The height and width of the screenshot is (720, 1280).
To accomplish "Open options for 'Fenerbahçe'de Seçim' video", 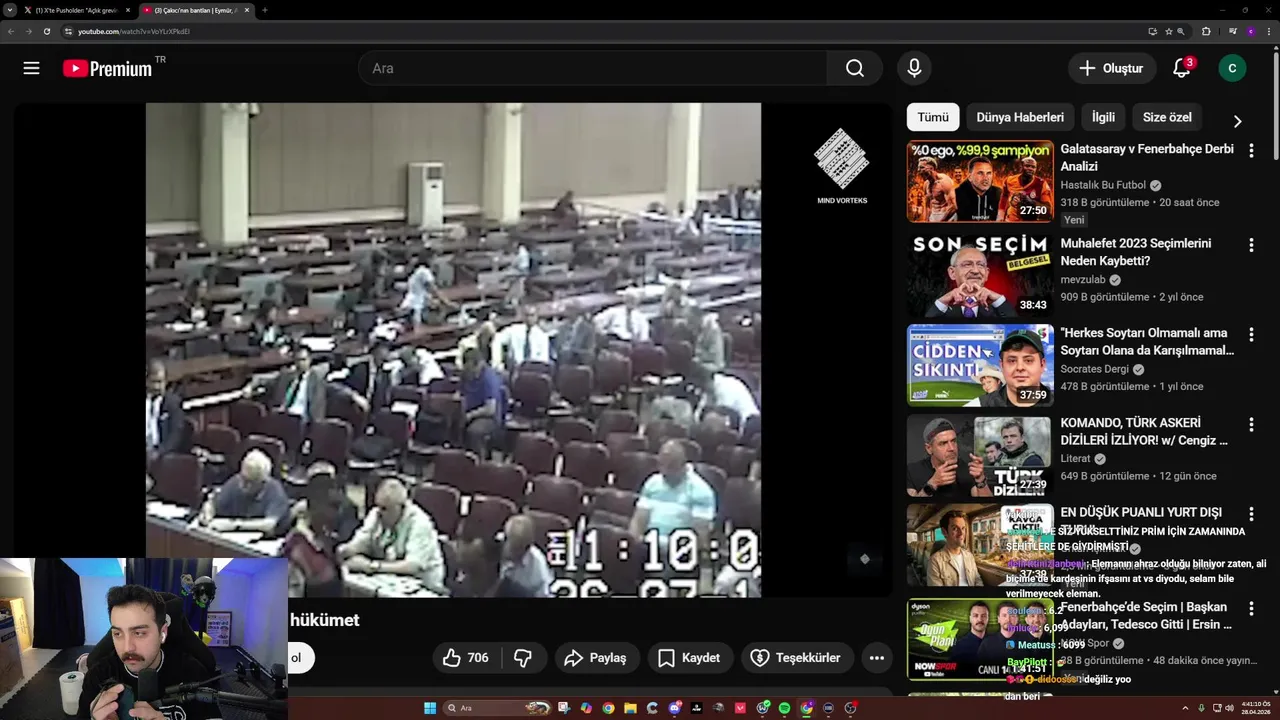I will click(x=1251, y=608).
